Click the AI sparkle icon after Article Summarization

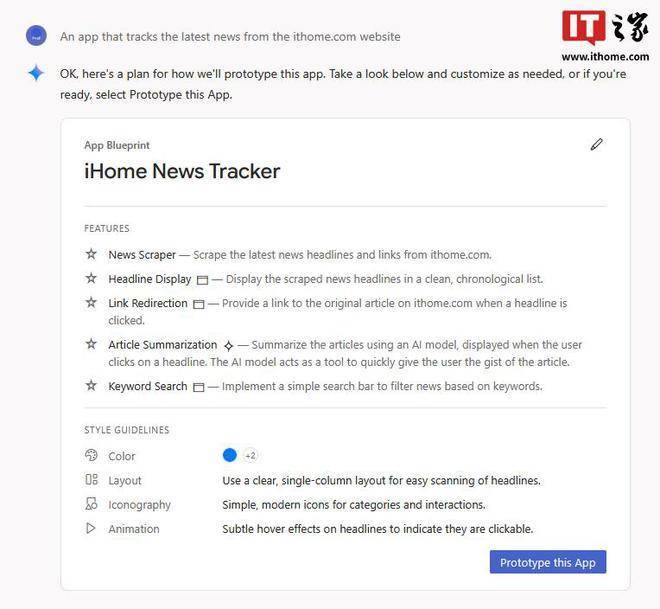click(229, 346)
